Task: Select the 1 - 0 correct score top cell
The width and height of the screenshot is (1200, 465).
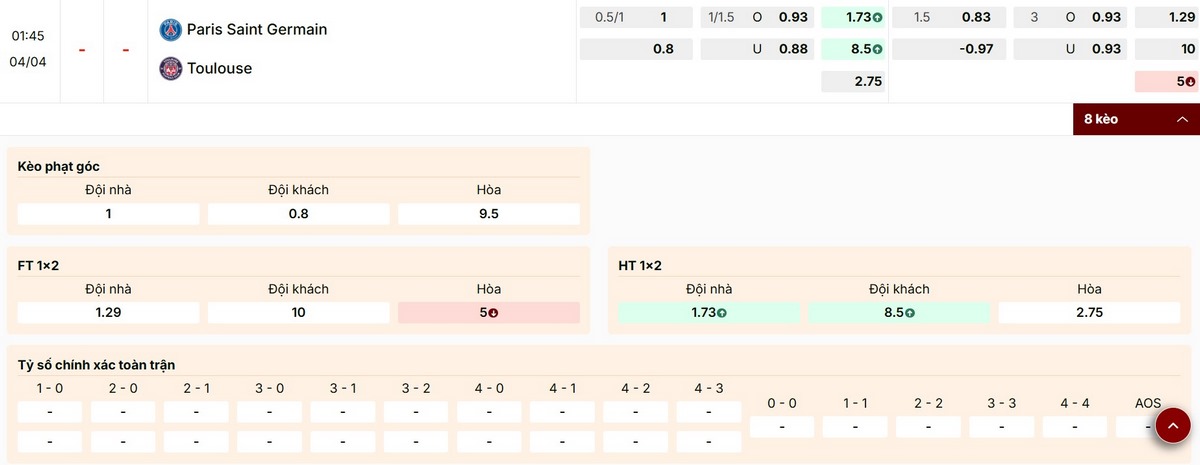Action: [x=50, y=411]
